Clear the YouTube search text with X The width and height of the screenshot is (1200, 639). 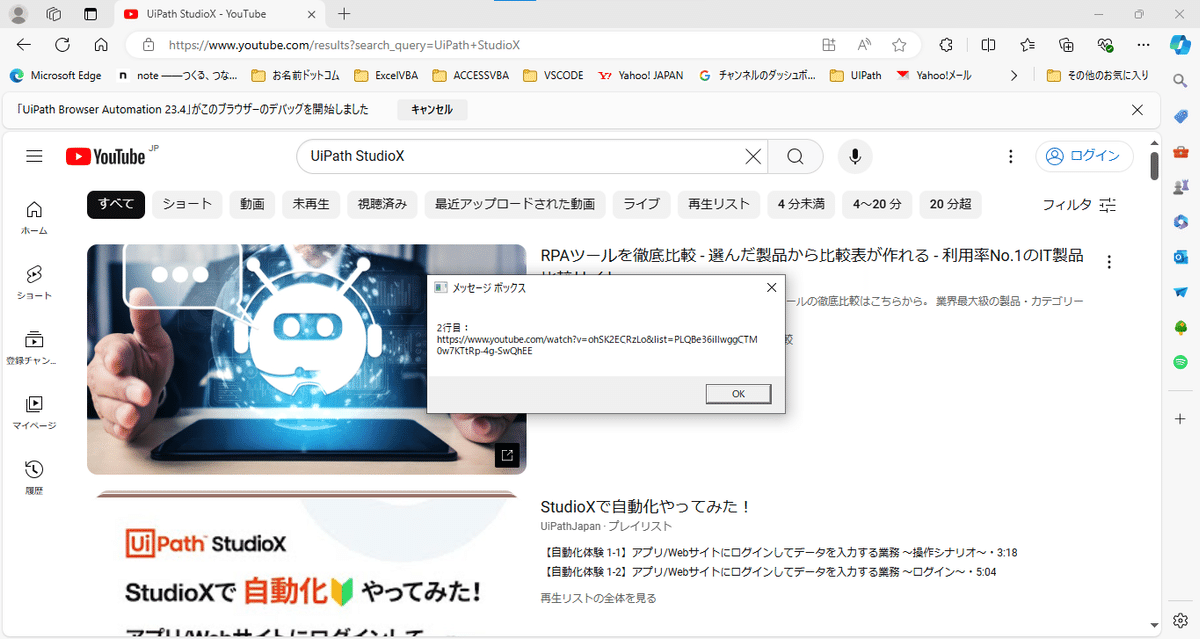(x=753, y=156)
